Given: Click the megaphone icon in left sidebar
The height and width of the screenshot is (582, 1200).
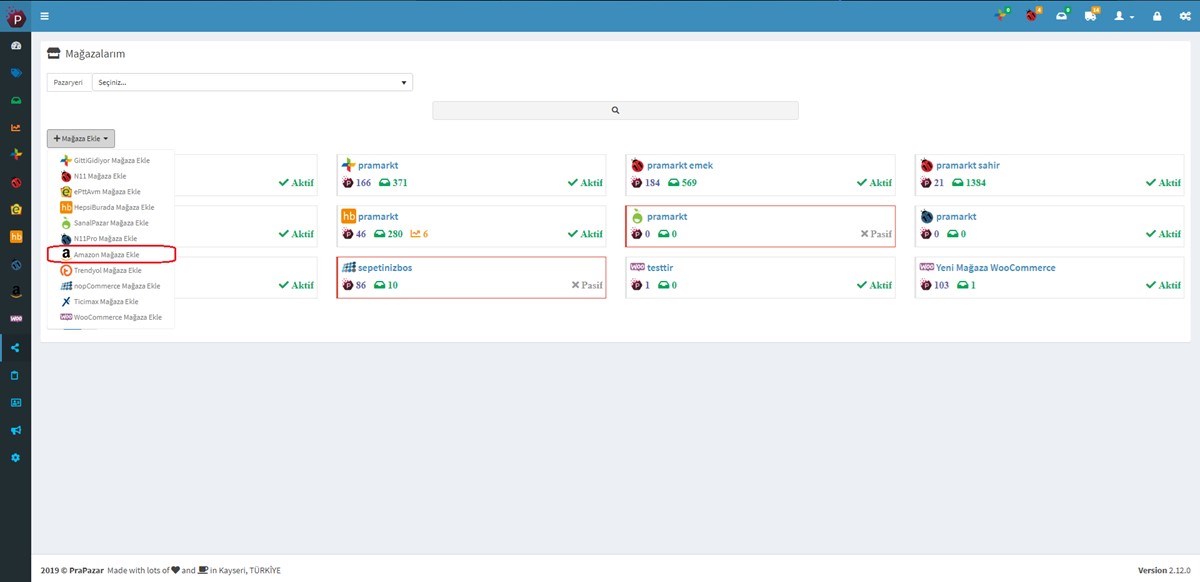Looking at the screenshot, I should (x=16, y=430).
